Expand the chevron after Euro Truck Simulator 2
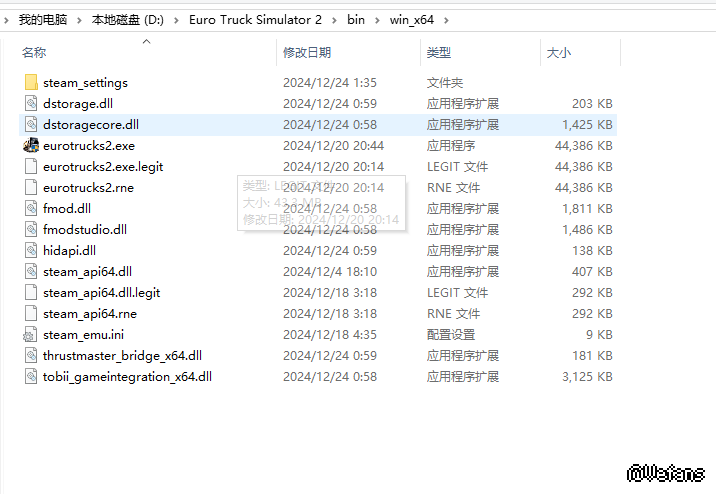The image size is (716, 494). (334, 21)
